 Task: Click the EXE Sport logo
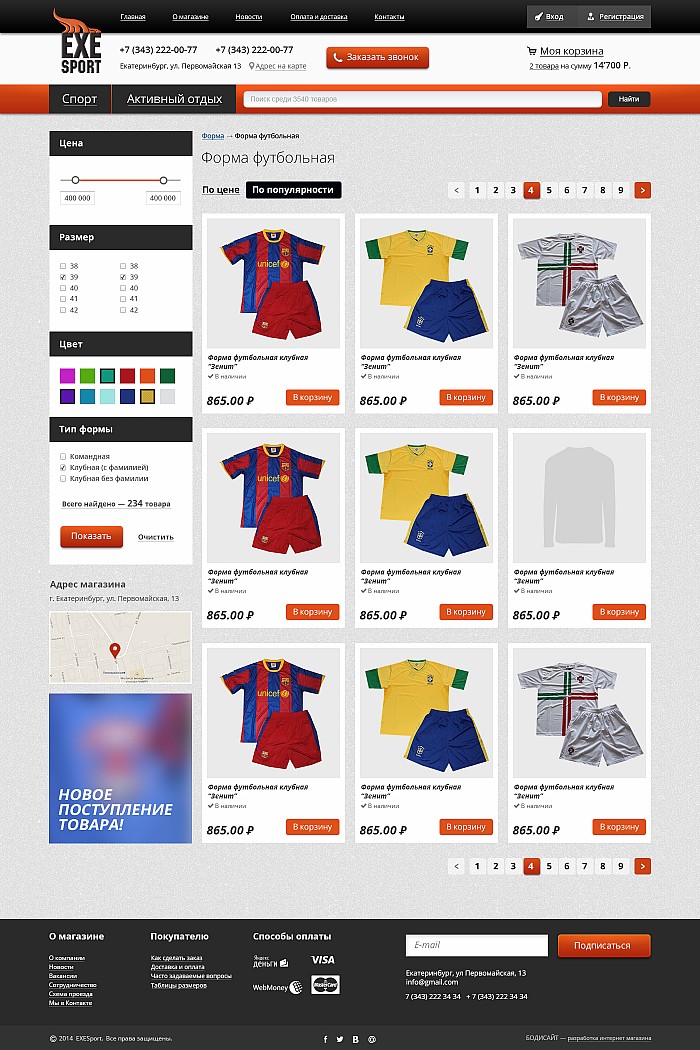[x=79, y=42]
